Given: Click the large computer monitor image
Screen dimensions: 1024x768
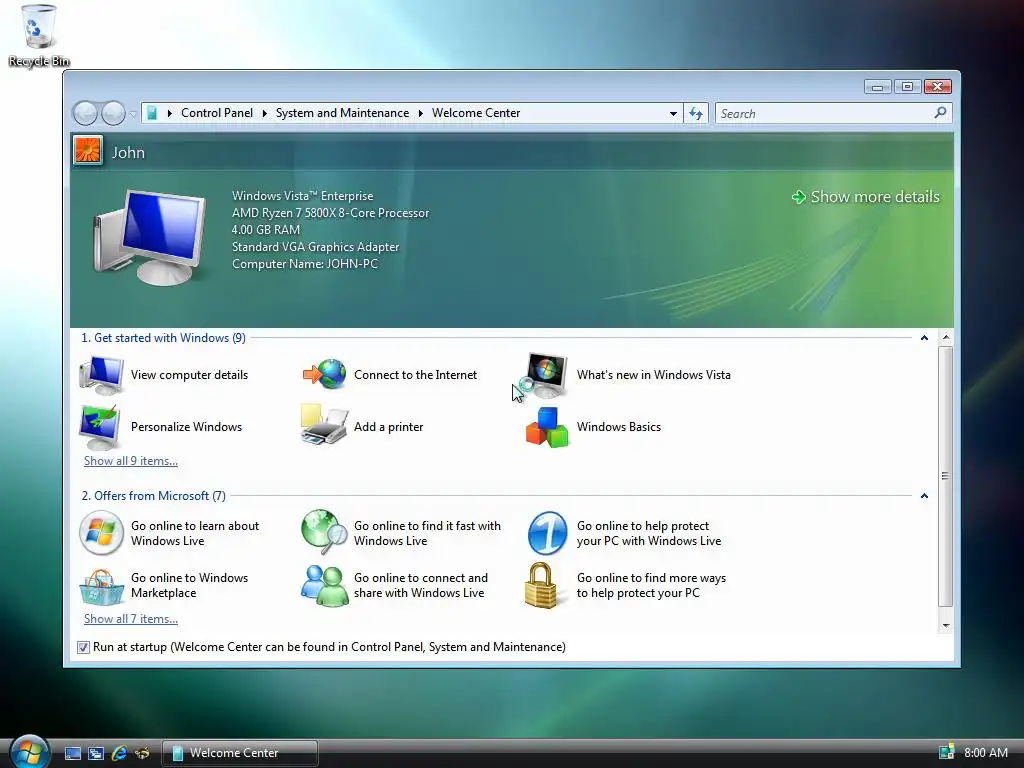Looking at the screenshot, I should tap(150, 237).
